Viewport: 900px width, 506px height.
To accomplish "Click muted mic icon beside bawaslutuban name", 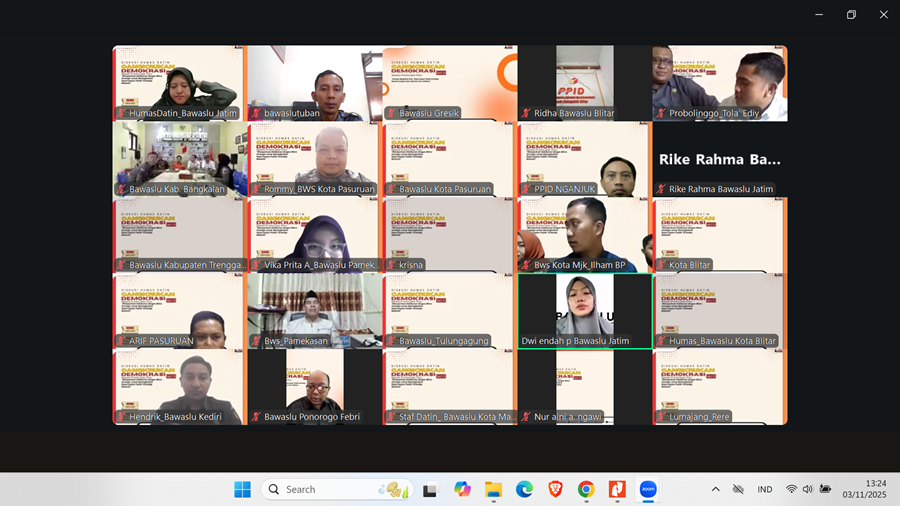I will point(257,113).
